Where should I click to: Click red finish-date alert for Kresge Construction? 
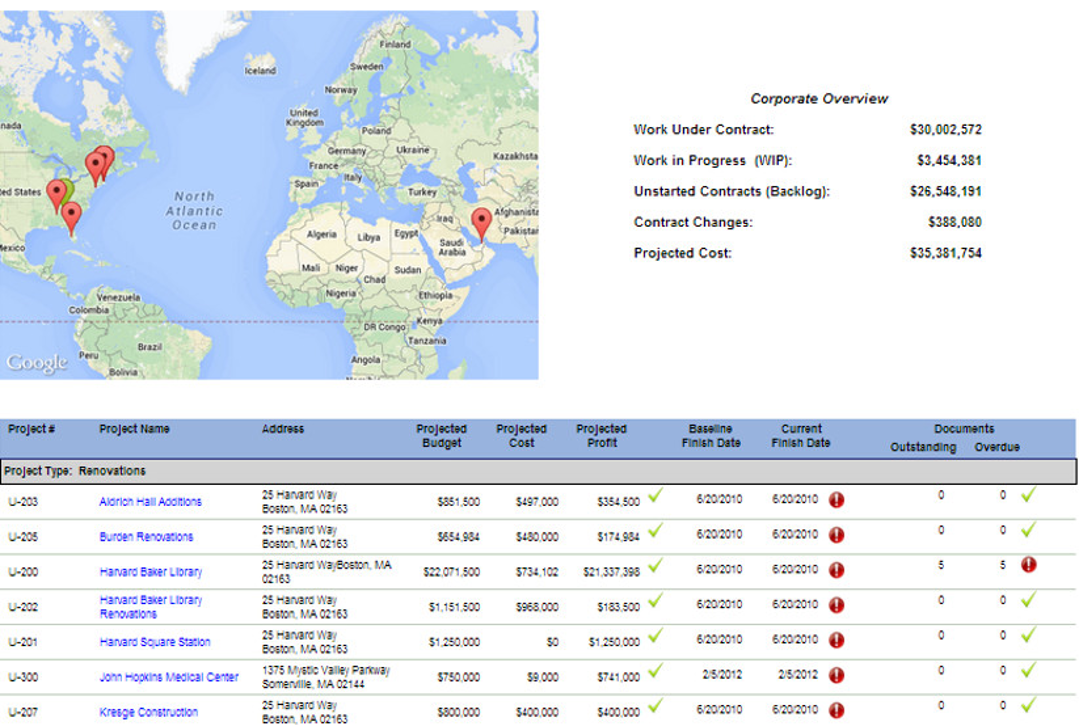[837, 711]
